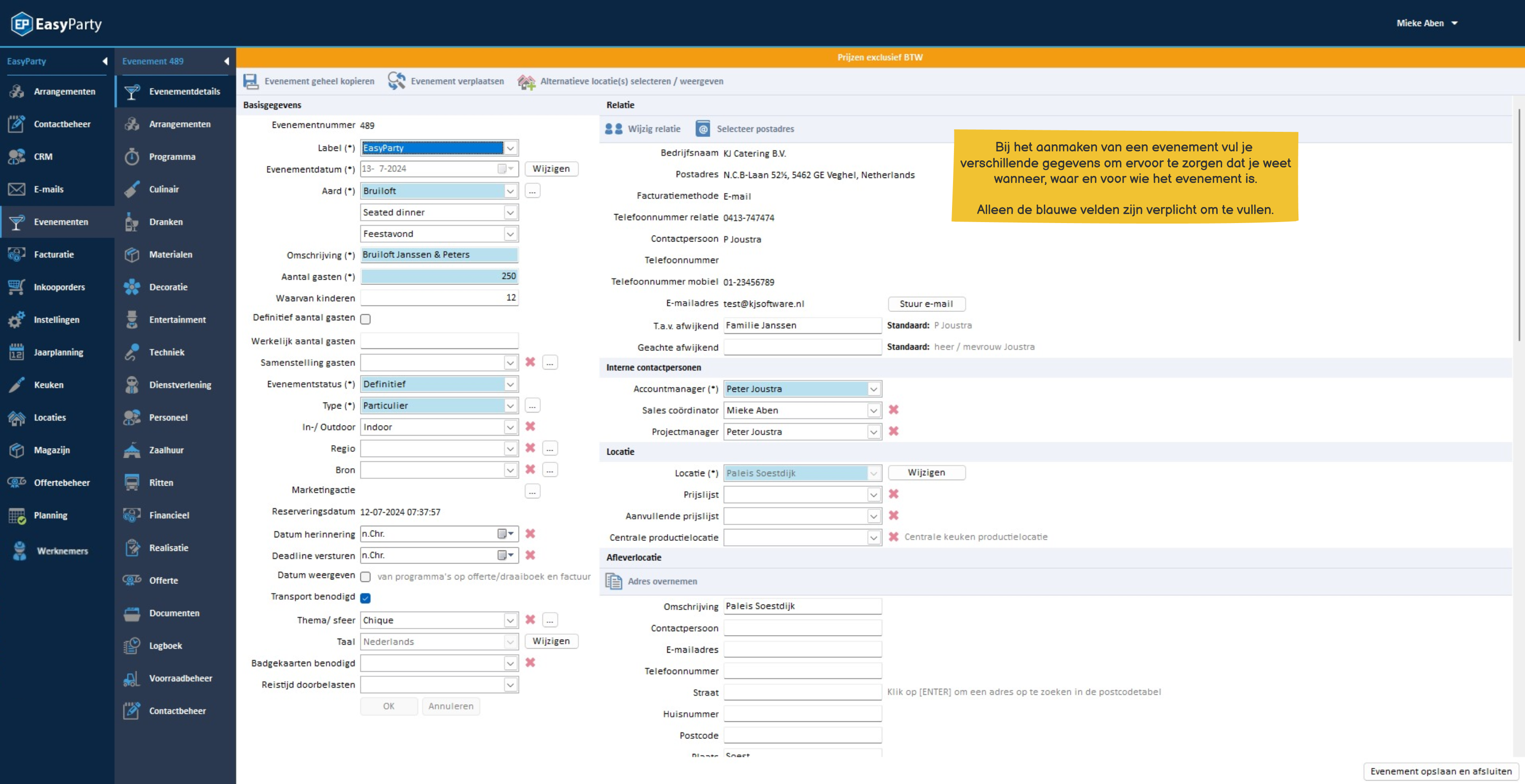Open the Magazijn box icon
1525x784 pixels.
click(x=17, y=450)
